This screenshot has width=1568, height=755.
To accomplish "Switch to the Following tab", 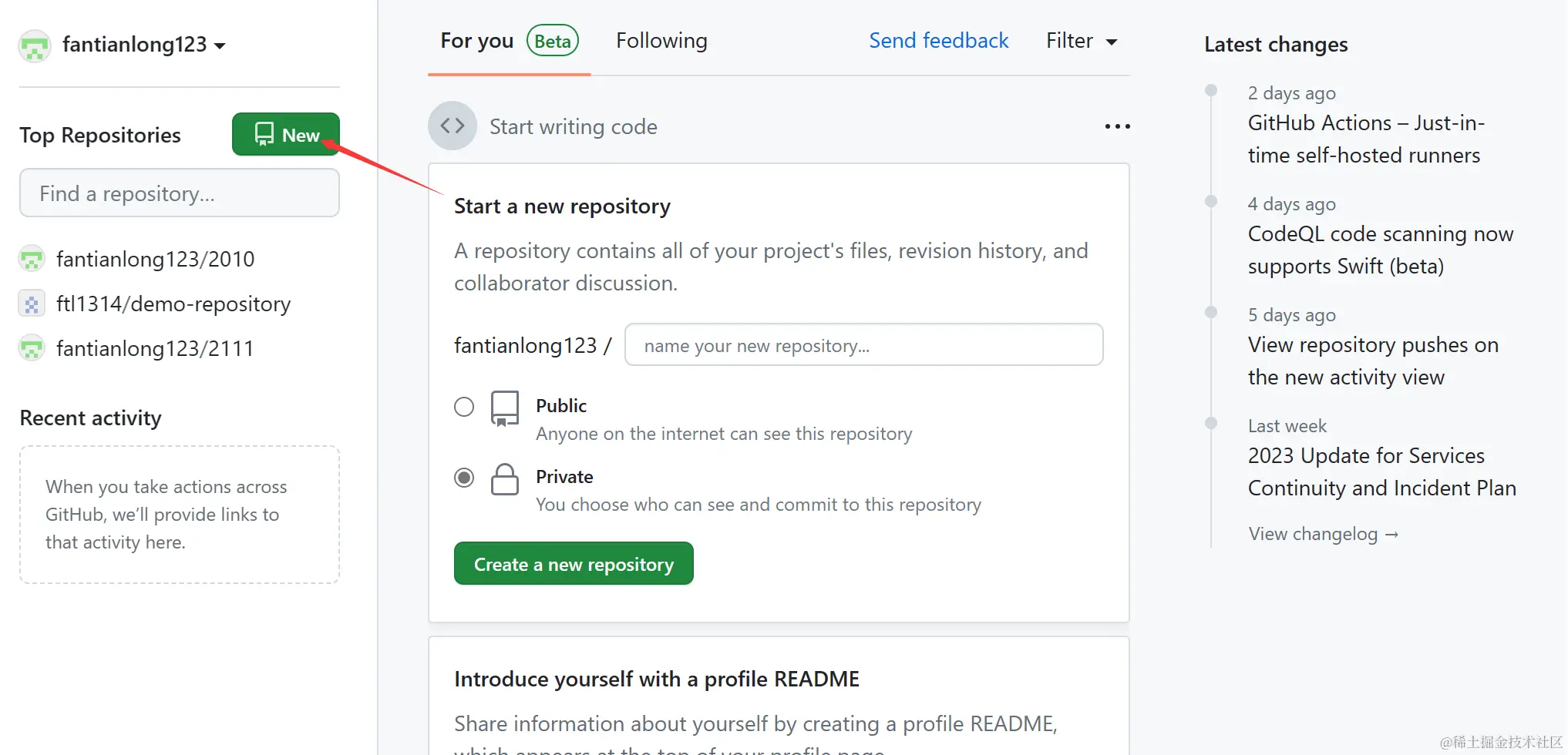I will (x=661, y=41).
